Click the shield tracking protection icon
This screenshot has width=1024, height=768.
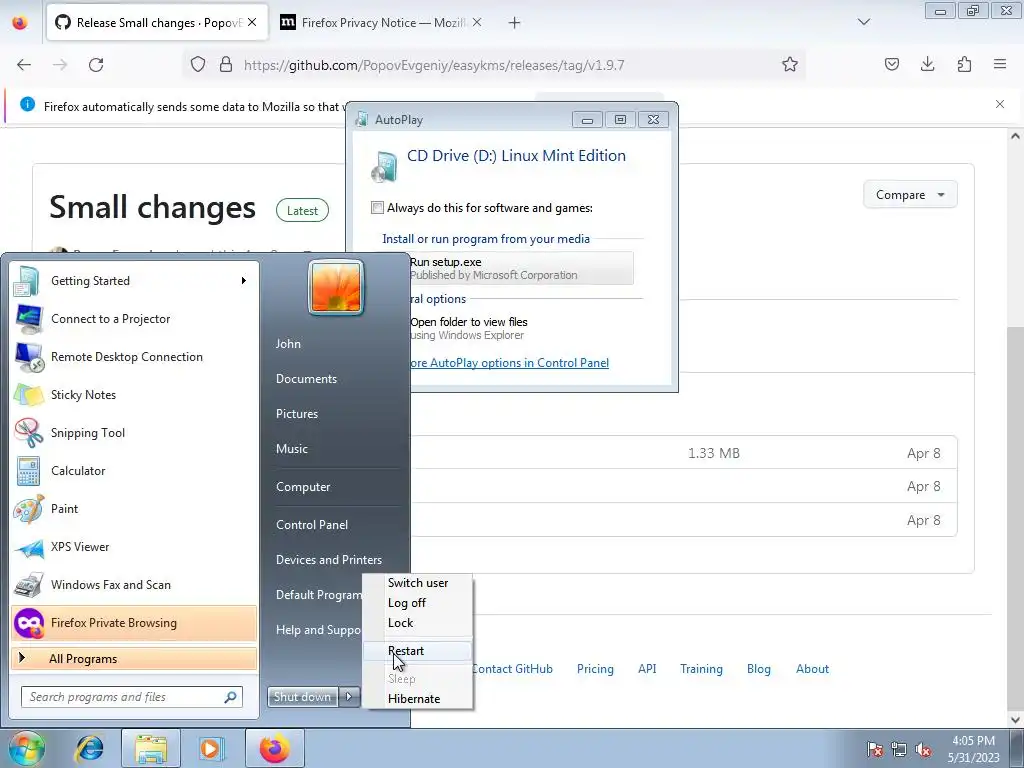pos(198,64)
